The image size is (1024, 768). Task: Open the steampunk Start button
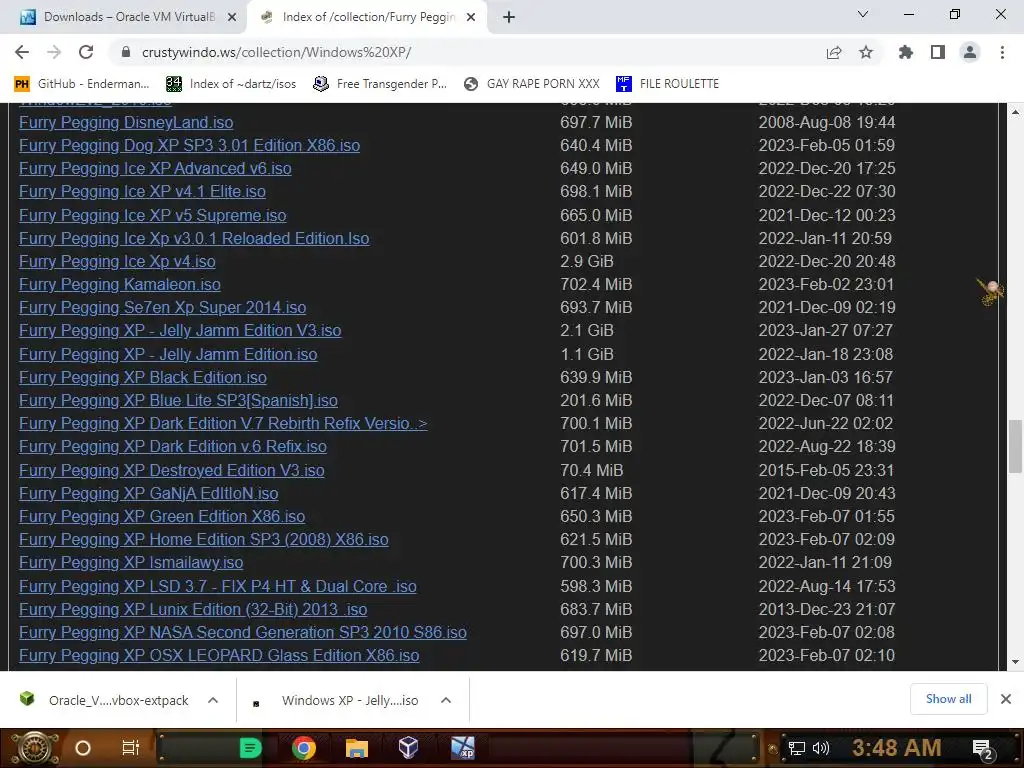point(35,748)
